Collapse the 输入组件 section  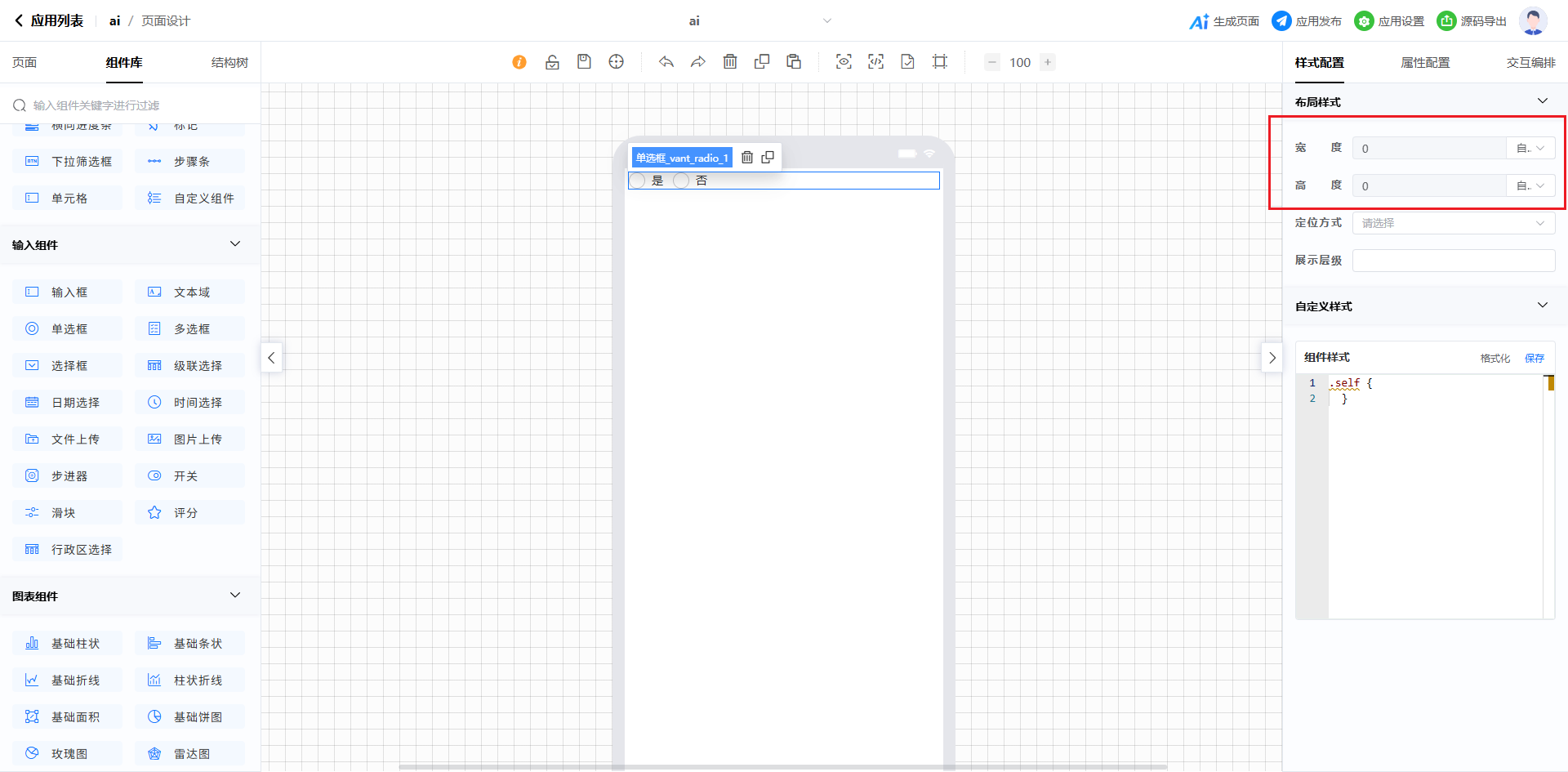pos(235,244)
